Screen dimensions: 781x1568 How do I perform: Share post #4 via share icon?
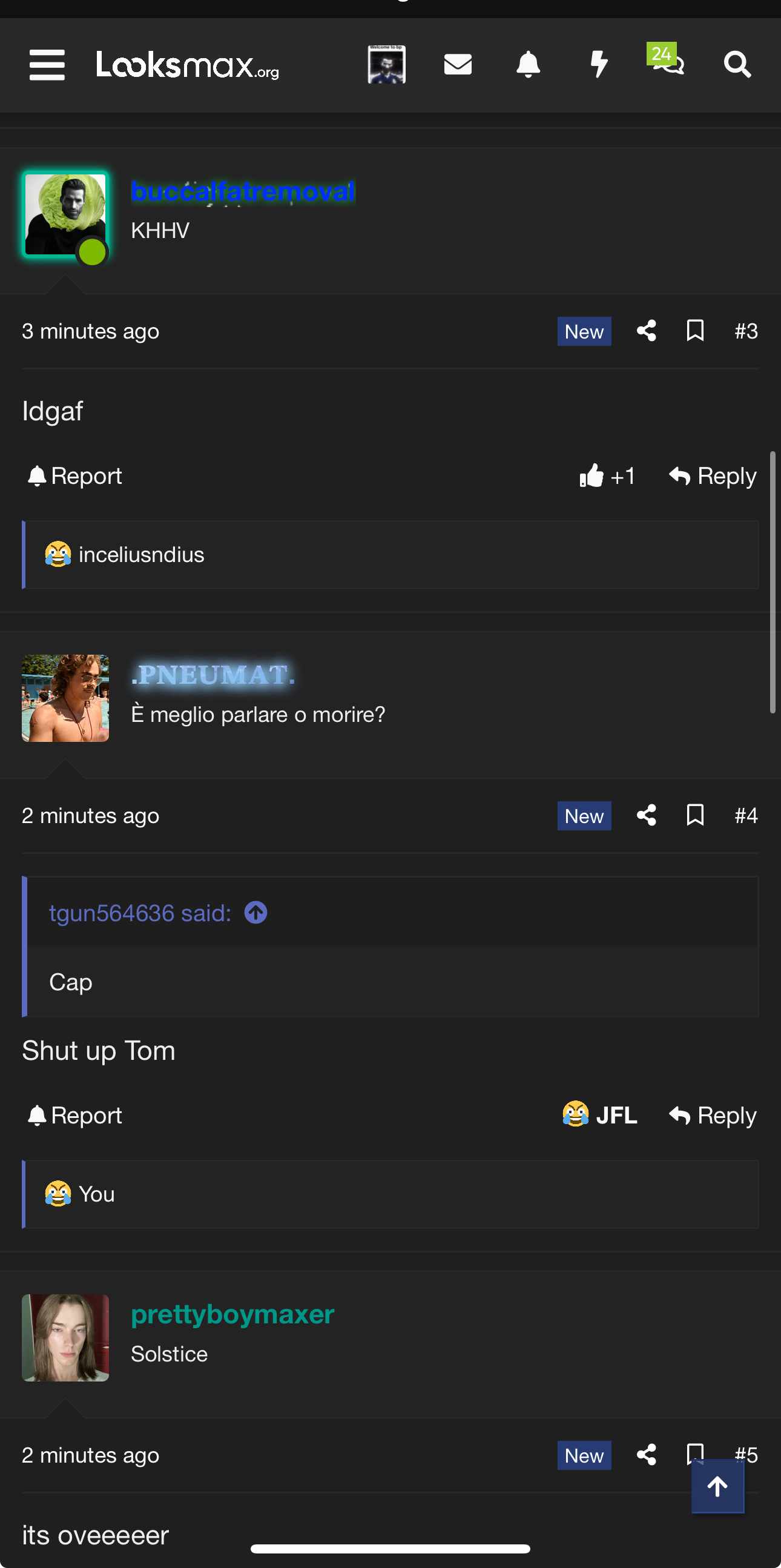point(646,815)
